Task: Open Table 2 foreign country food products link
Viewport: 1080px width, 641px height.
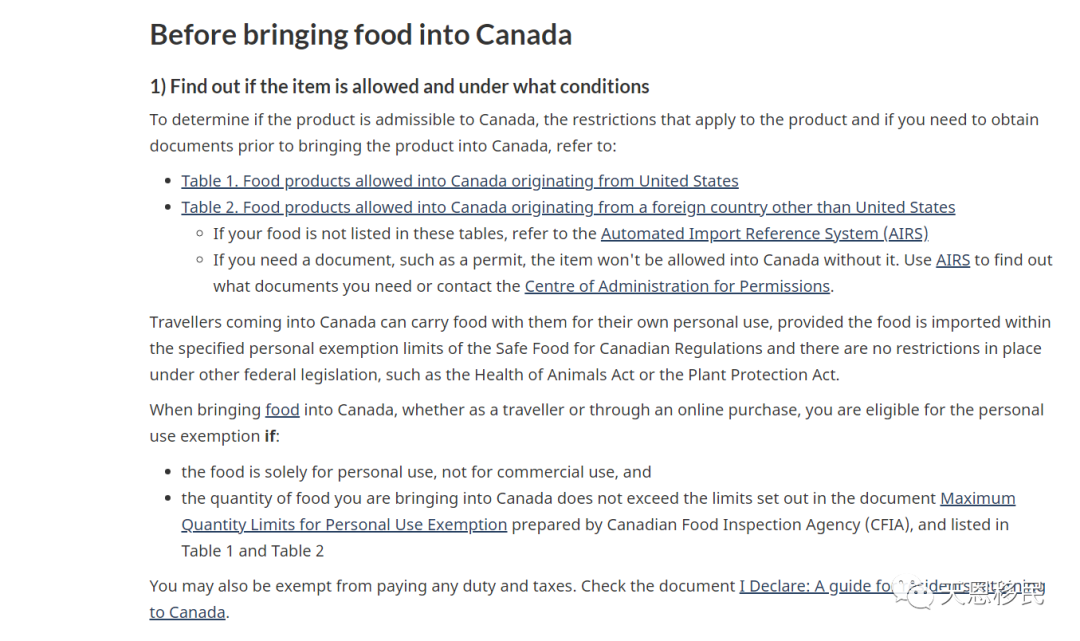Action: (x=568, y=207)
